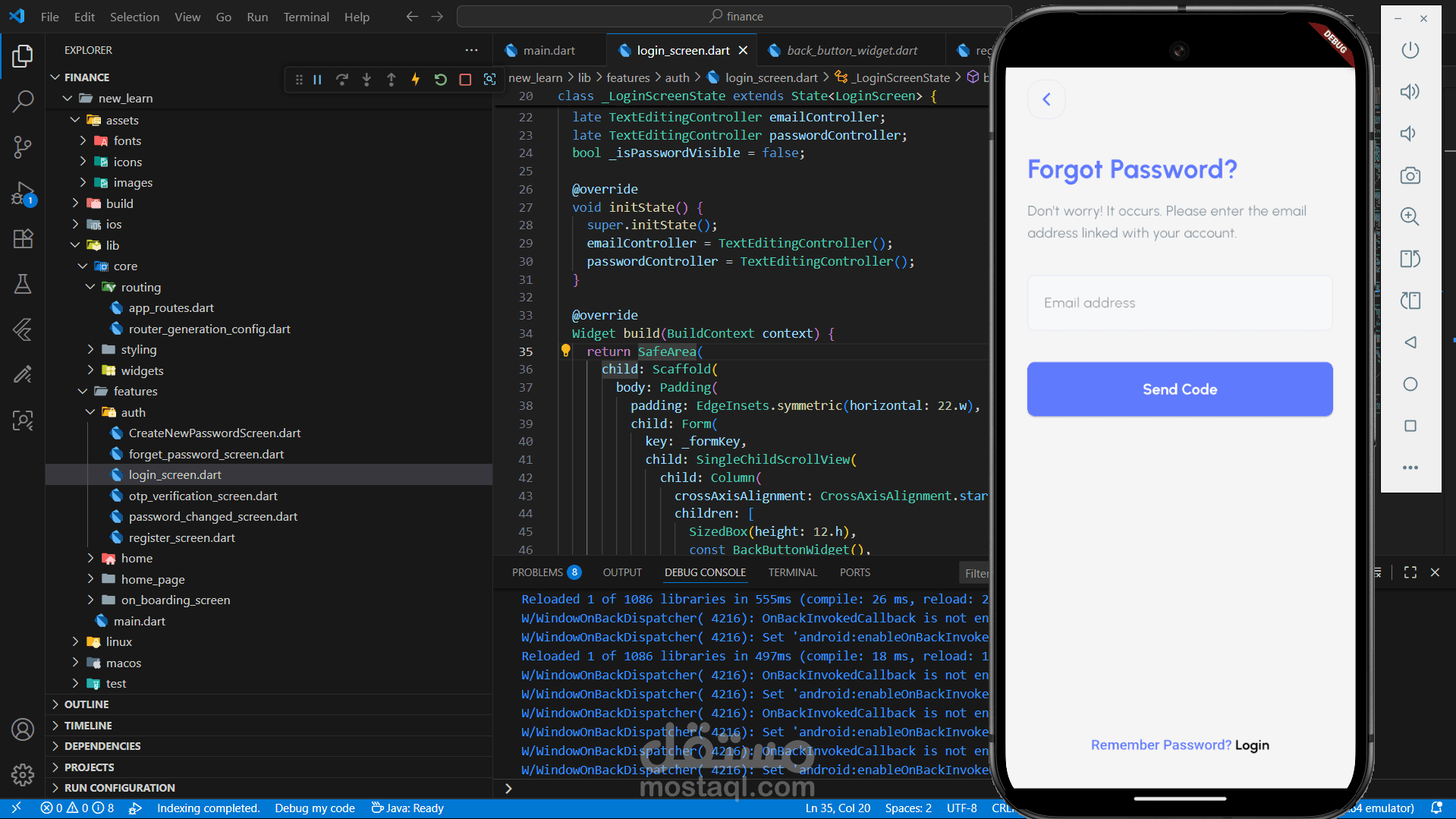
Task: Open emulator extended controls (three dots)
Action: pyautogui.click(x=1410, y=468)
